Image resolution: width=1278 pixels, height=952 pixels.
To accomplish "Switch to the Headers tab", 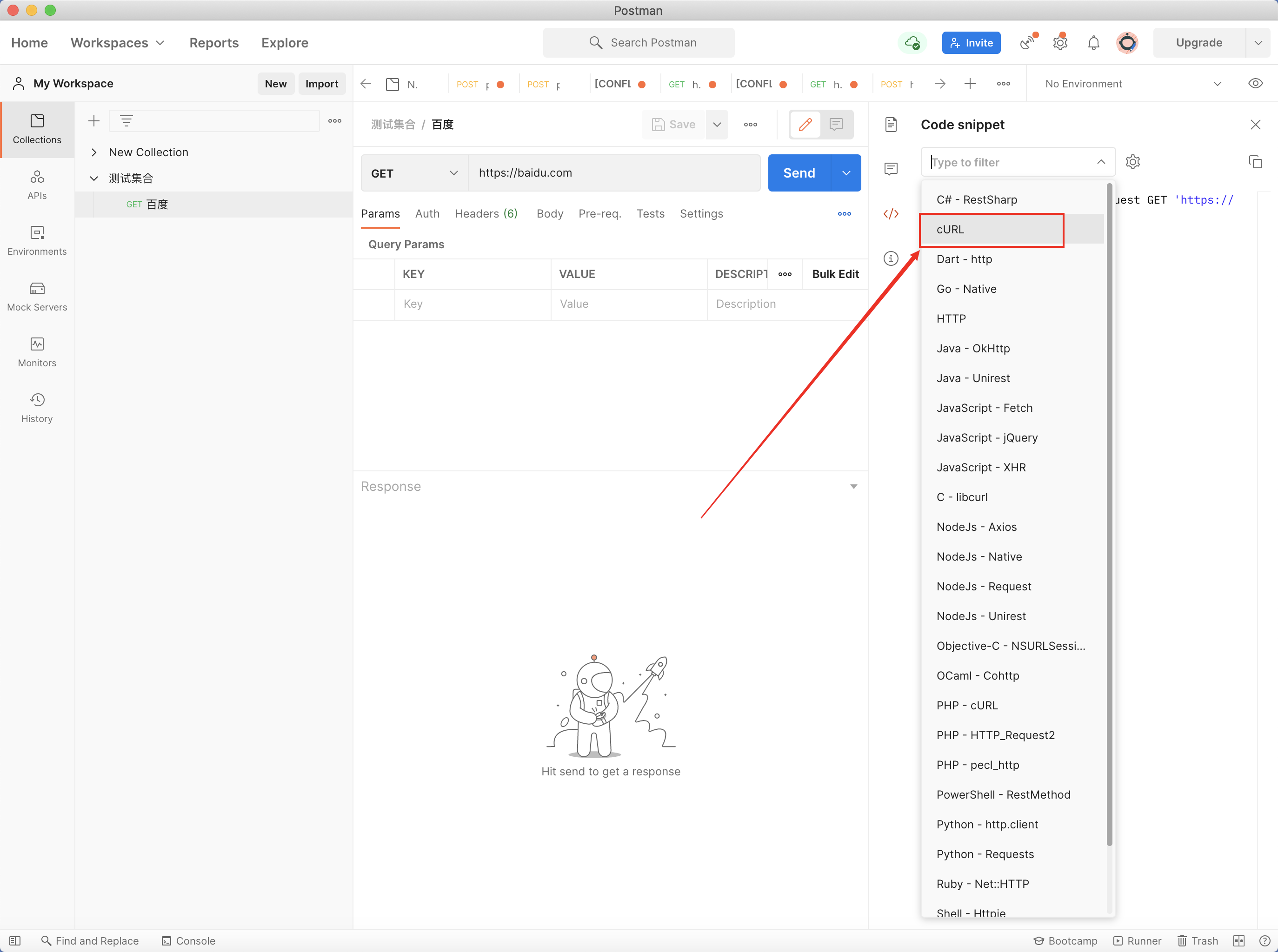I will (486, 214).
